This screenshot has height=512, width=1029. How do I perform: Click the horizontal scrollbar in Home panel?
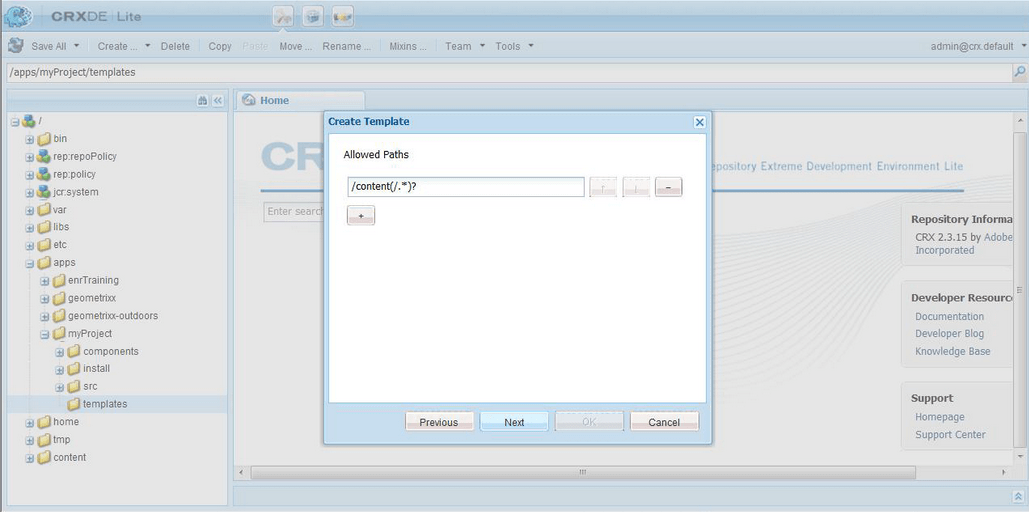(583, 473)
